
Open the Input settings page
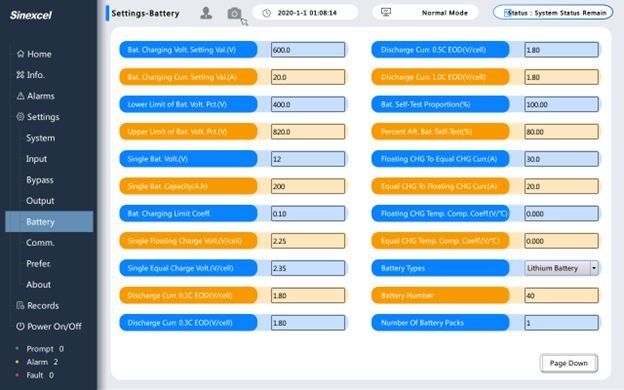[x=36, y=159]
